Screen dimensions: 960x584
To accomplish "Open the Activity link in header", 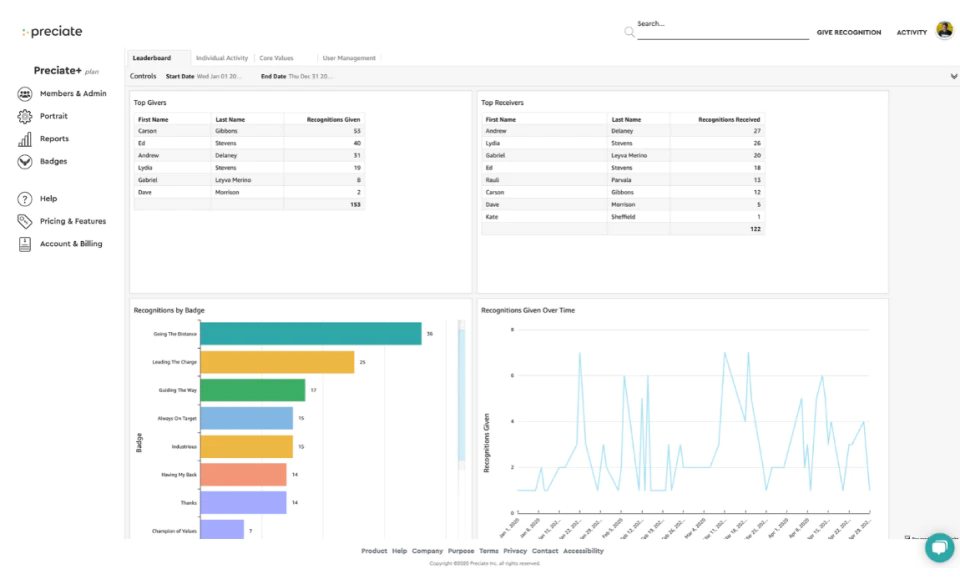I will (x=912, y=32).
